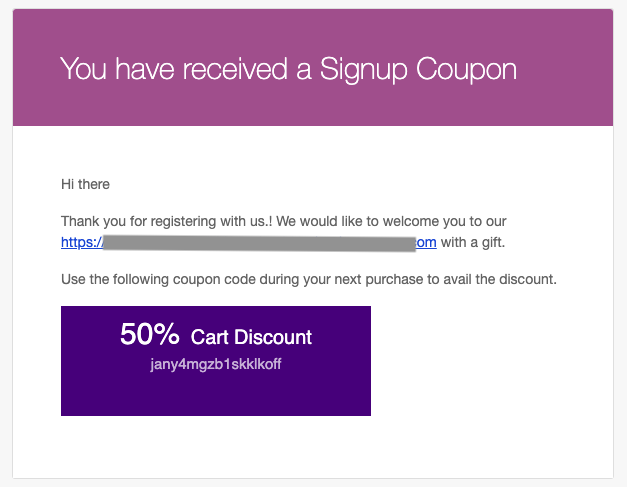The height and width of the screenshot is (487, 627).
Task: Select the 50% discount figure
Action: 150,334
